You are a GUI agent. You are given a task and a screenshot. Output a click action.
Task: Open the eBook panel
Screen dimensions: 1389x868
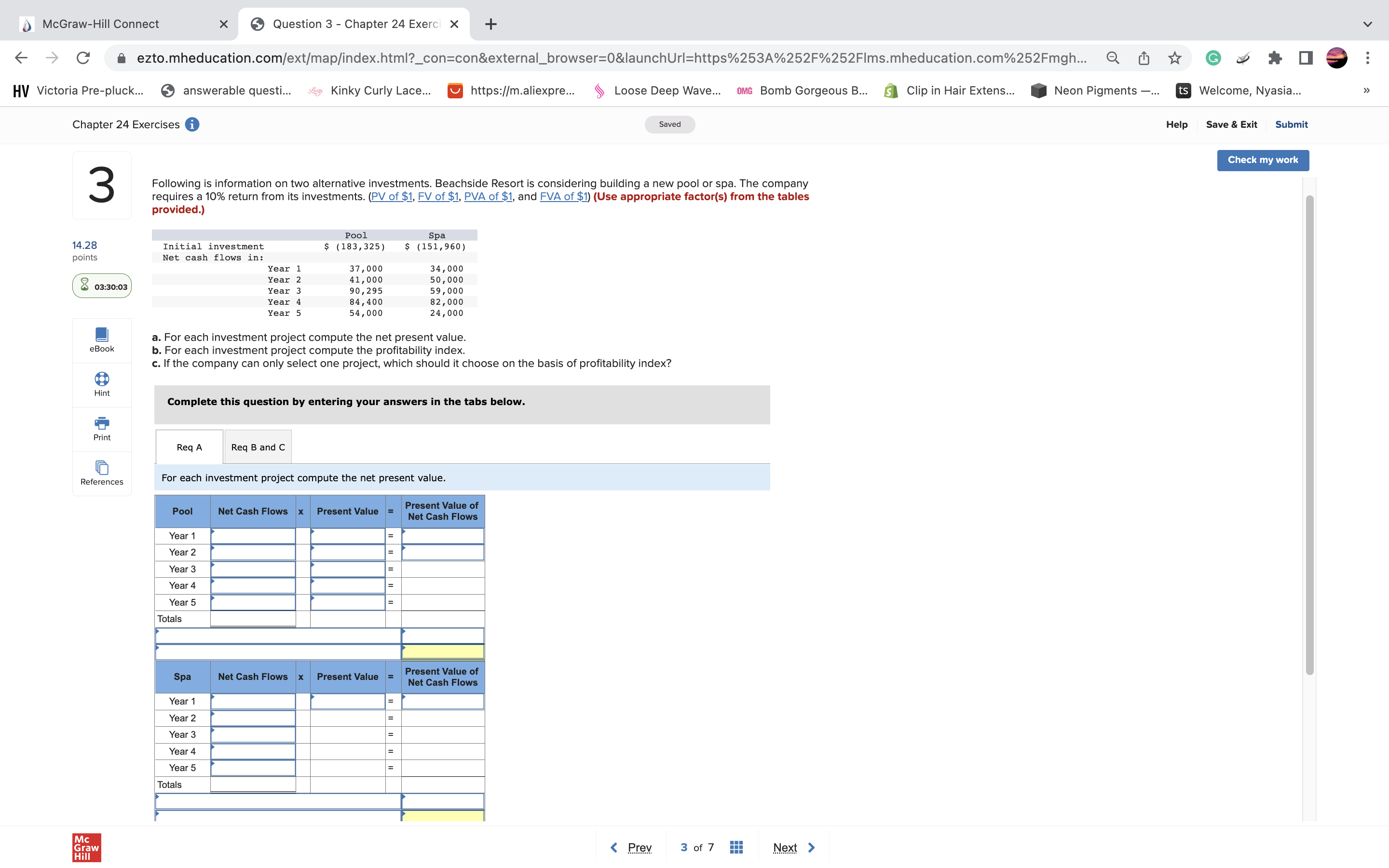pyautogui.click(x=102, y=339)
